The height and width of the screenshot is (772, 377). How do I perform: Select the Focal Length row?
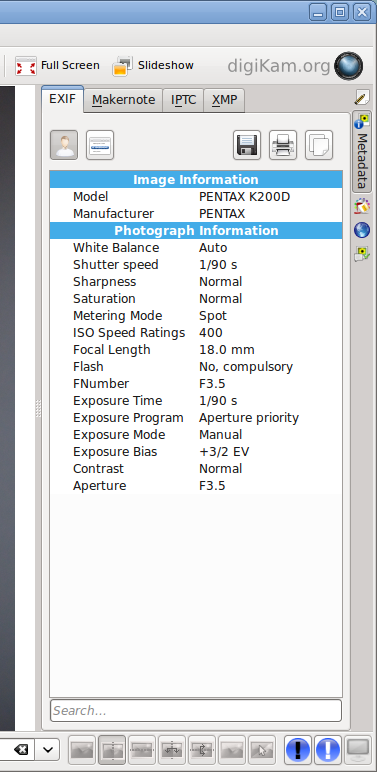[x=196, y=350]
